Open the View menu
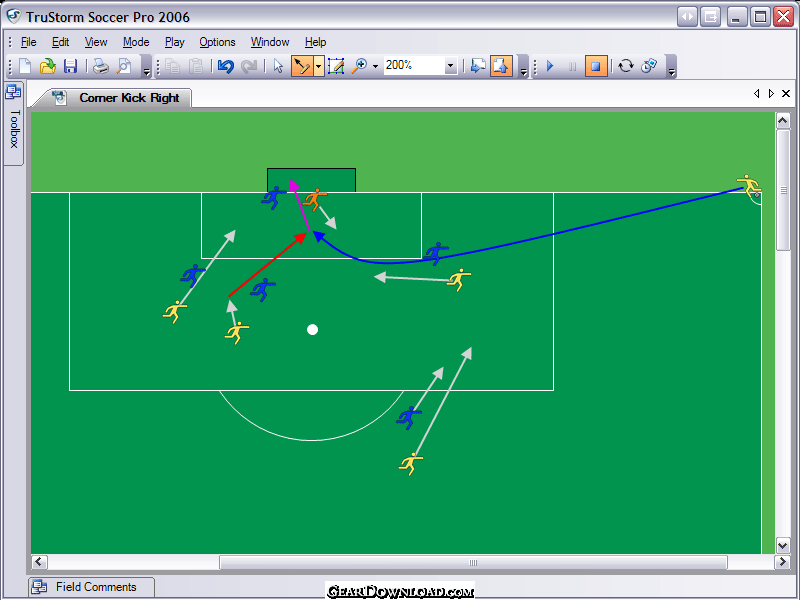 tap(95, 42)
